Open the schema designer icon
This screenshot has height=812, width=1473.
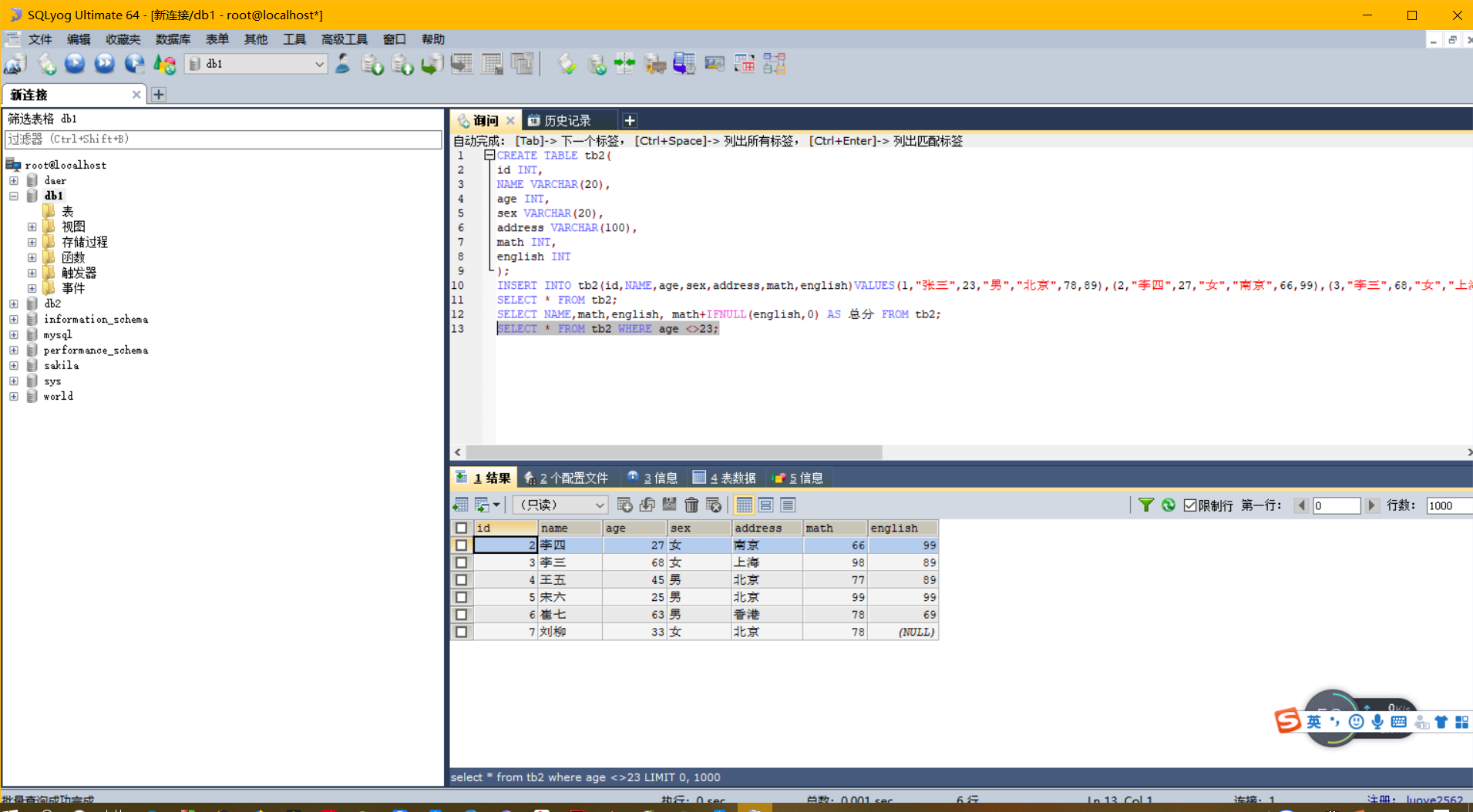[775, 64]
